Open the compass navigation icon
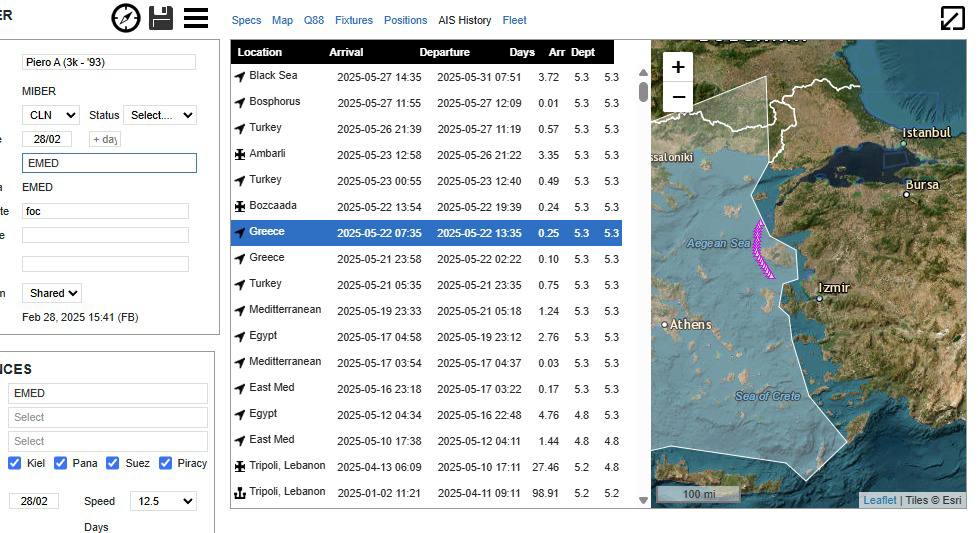Viewport: 978px width, 533px height. click(126, 18)
